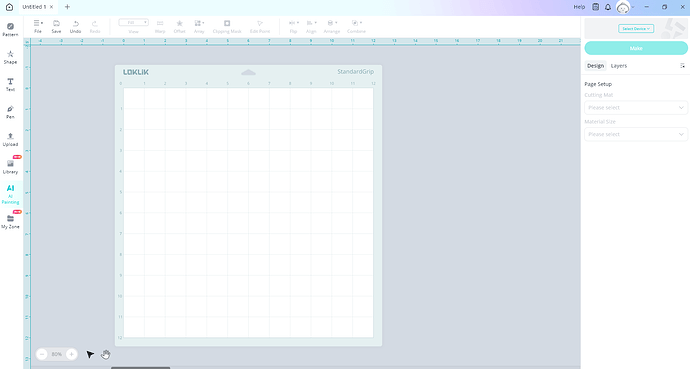Click the horizontal scrollbar thumb

click(140, 368)
